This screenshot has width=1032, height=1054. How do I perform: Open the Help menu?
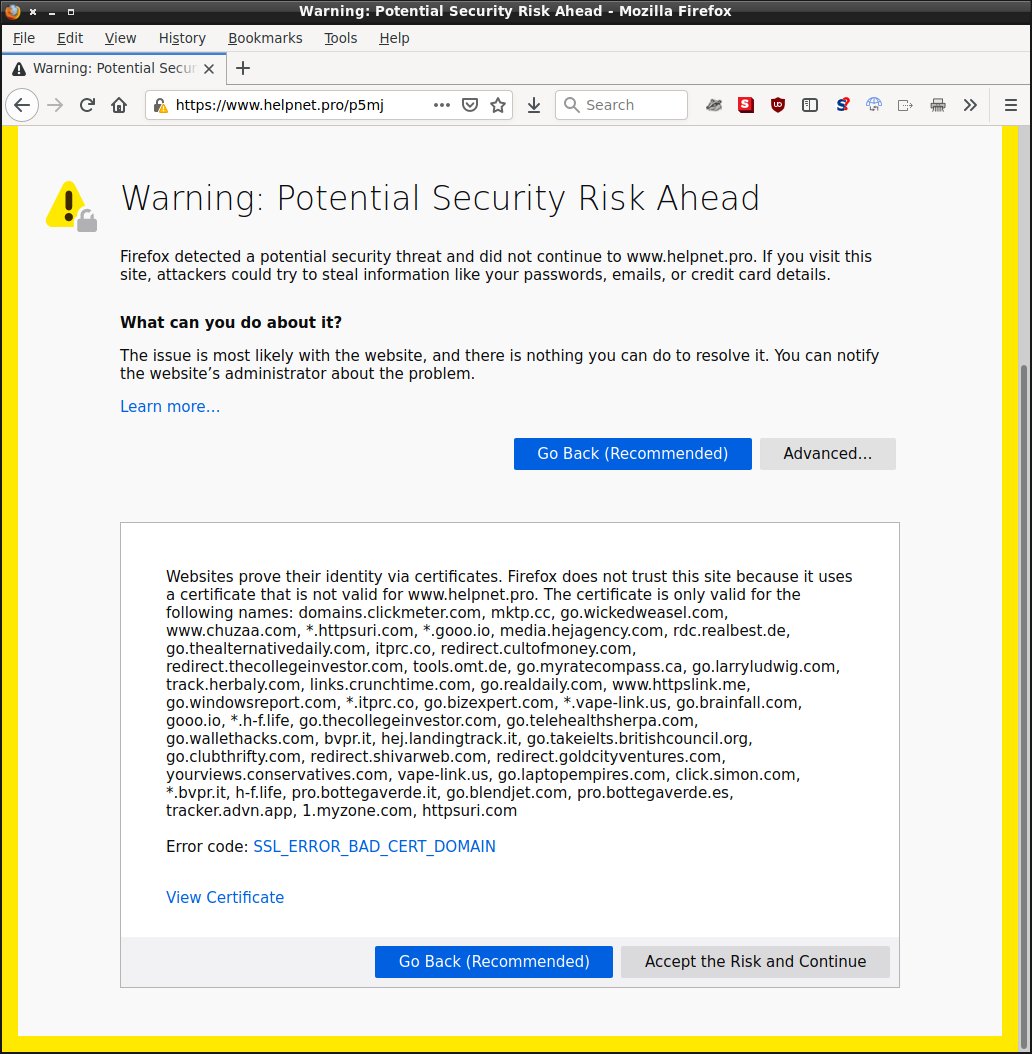394,38
